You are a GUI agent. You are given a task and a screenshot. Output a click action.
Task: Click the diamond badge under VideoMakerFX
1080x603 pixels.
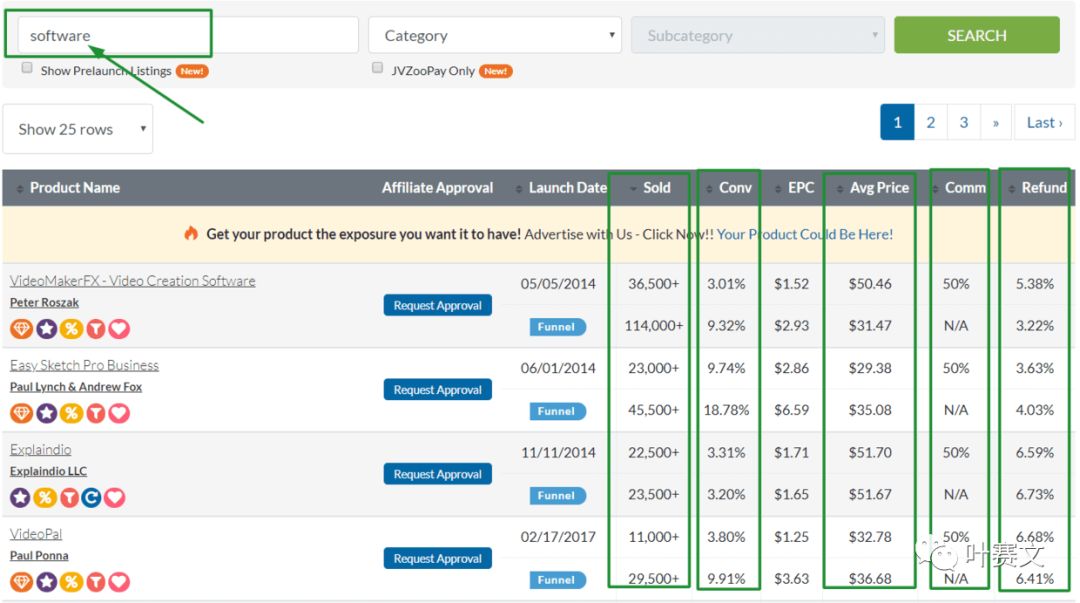(21, 329)
